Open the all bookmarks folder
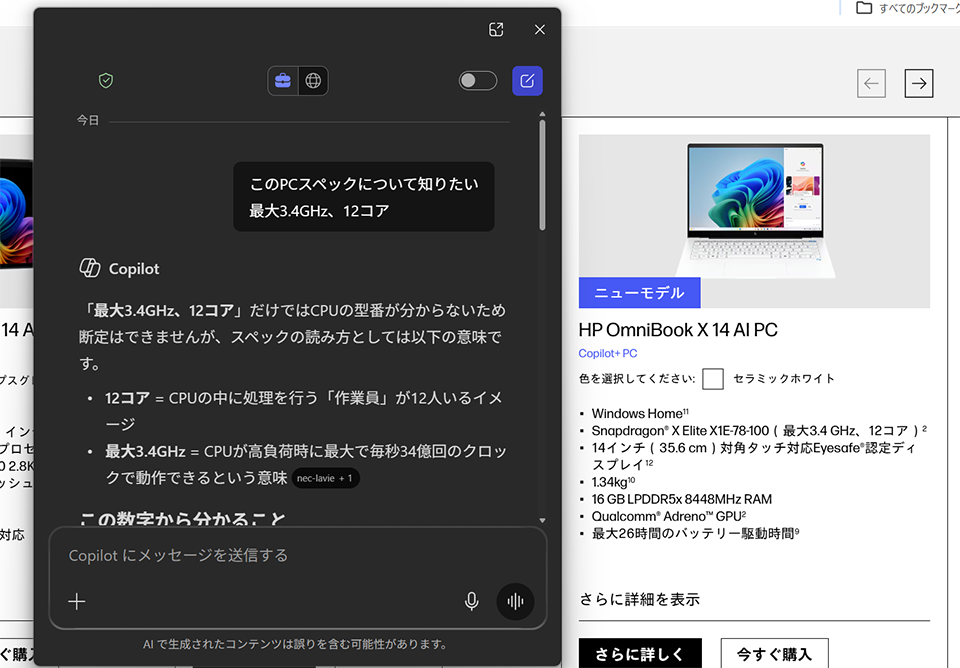Screen dimensions: 960x668 click(907, 8)
